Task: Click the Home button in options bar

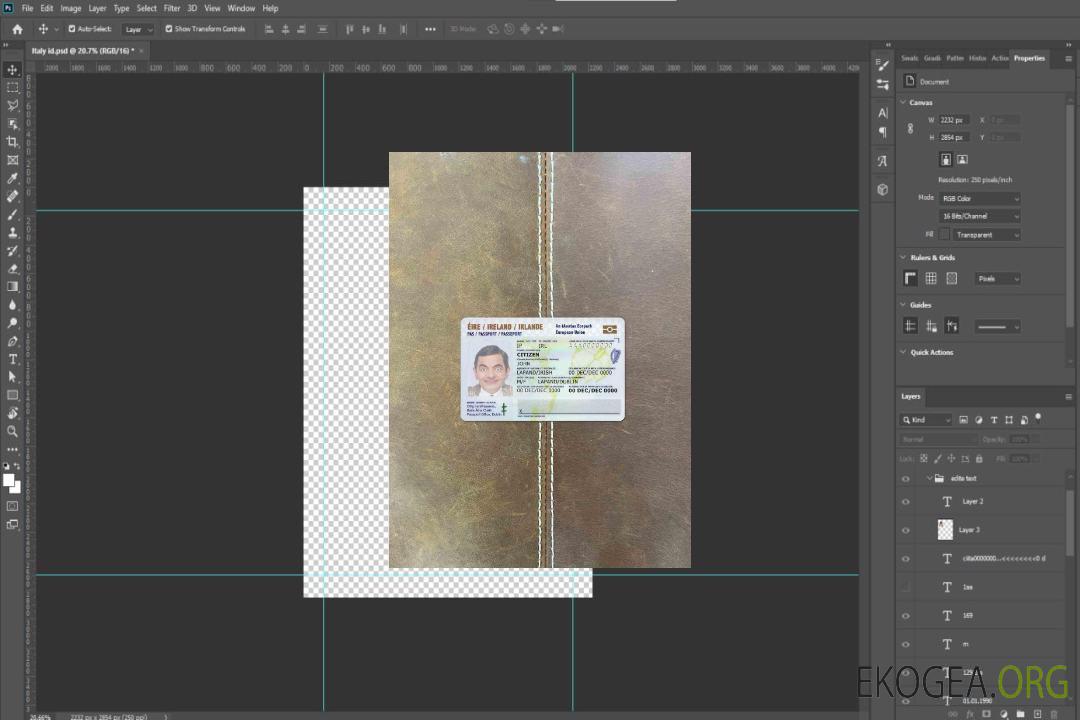Action: pyautogui.click(x=17, y=29)
